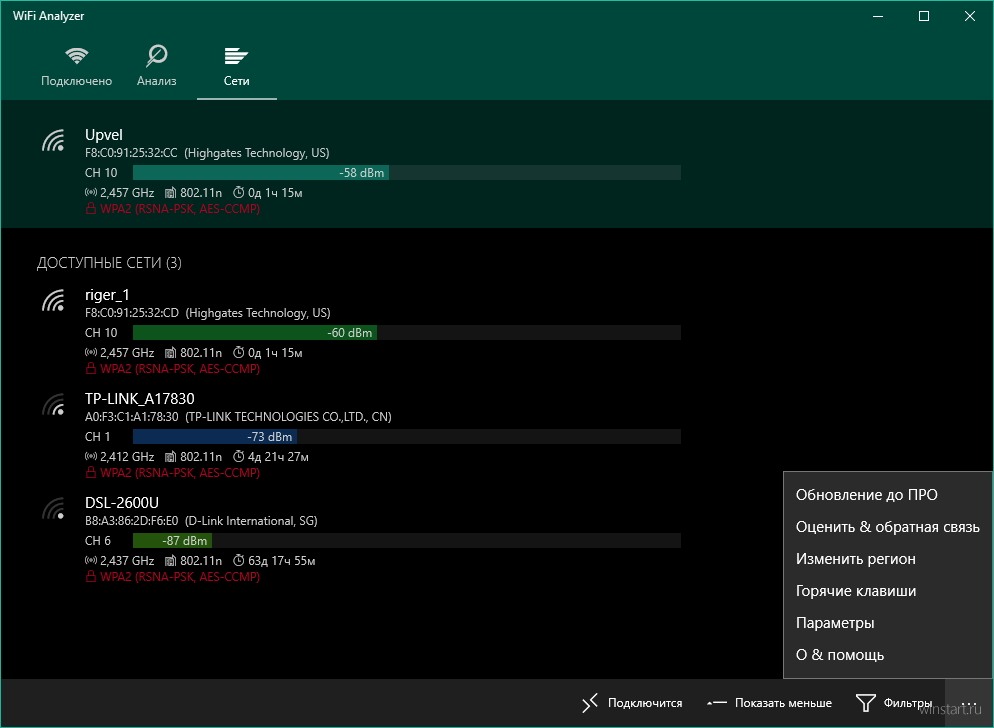
Task: Click the Upvel lock security icon
Action: pyautogui.click(x=91, y=209)
